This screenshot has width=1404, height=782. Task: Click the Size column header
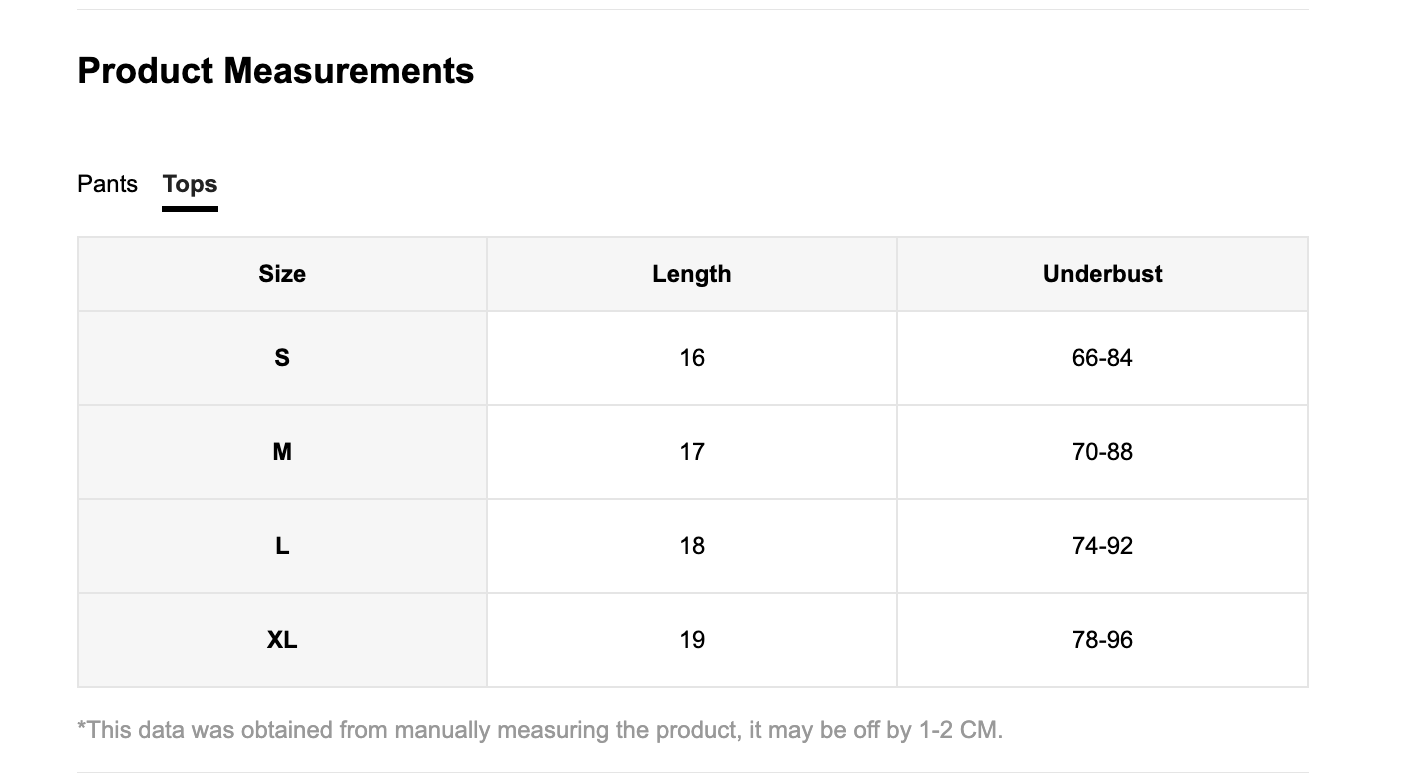[282, 274]
